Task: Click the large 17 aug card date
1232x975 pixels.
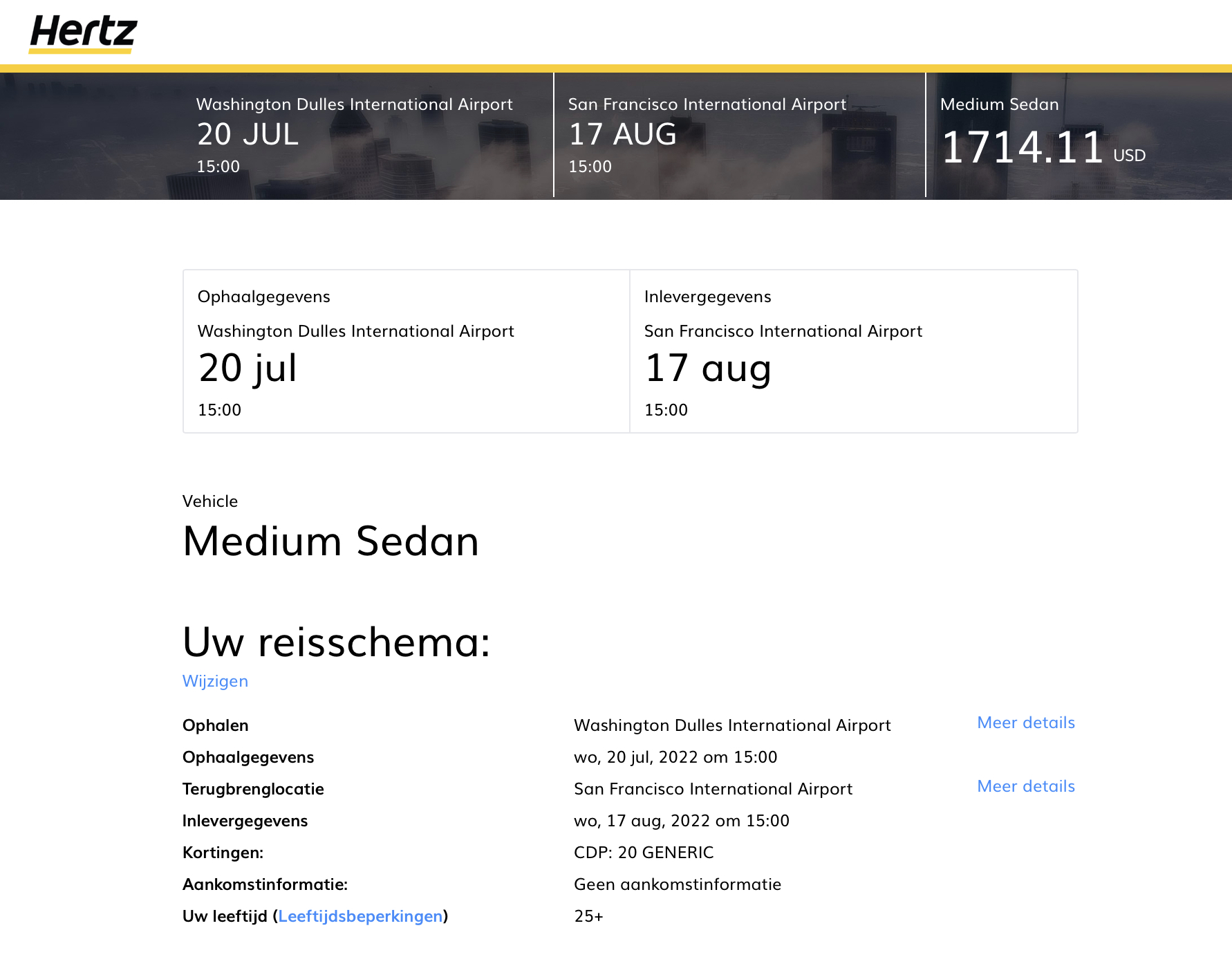Action: 707,368
